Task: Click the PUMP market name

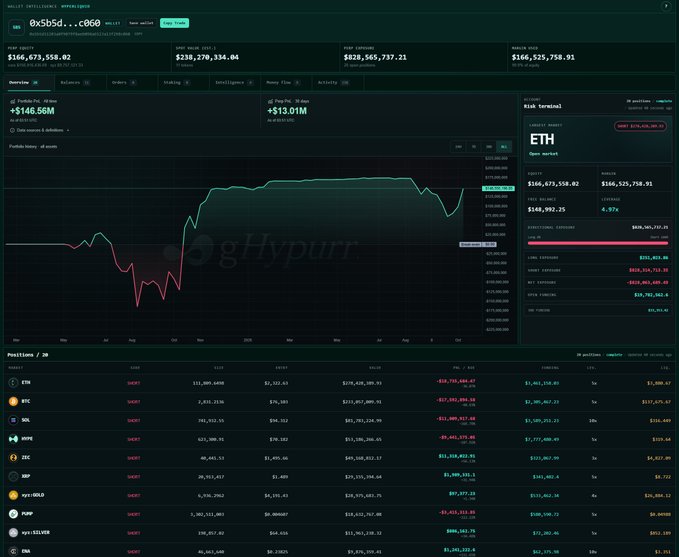Action: pyautogui.click(x=27, y=514)
